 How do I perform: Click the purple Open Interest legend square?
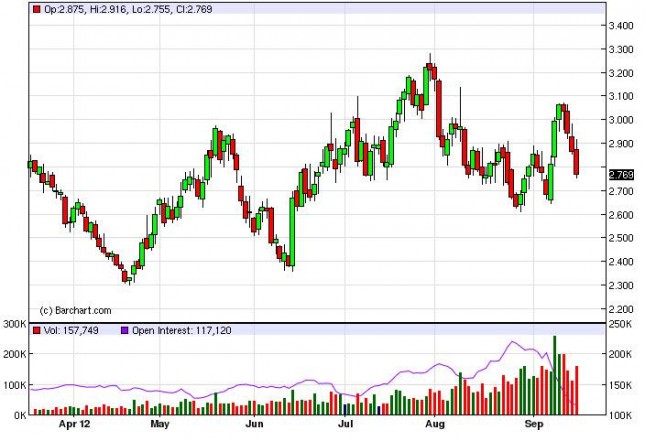125,330
